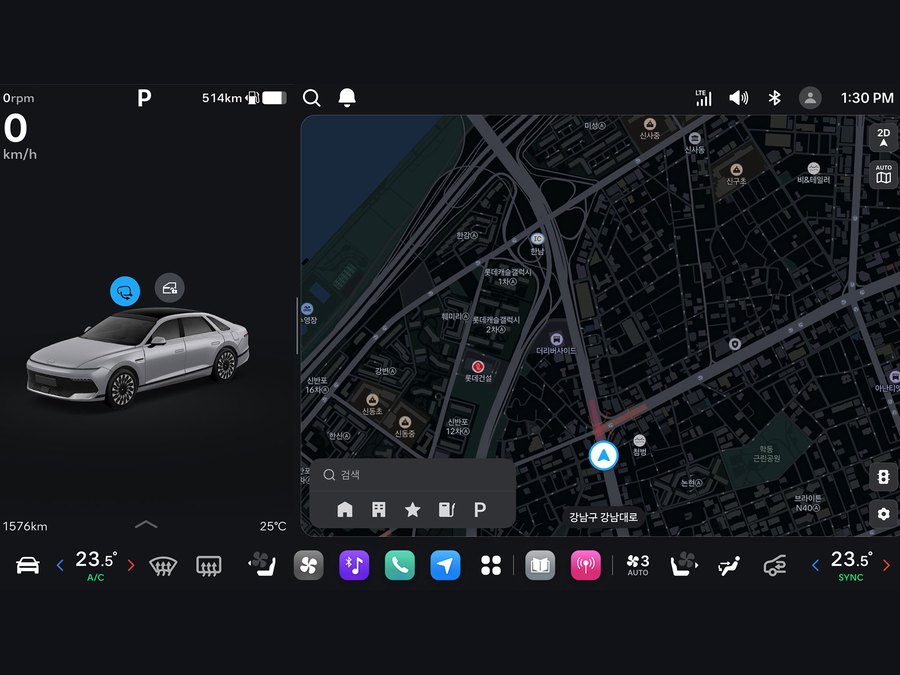900x675 pixels.
Task: Expand the vehicle panel with the up chevron
Action: click(146, 524)
